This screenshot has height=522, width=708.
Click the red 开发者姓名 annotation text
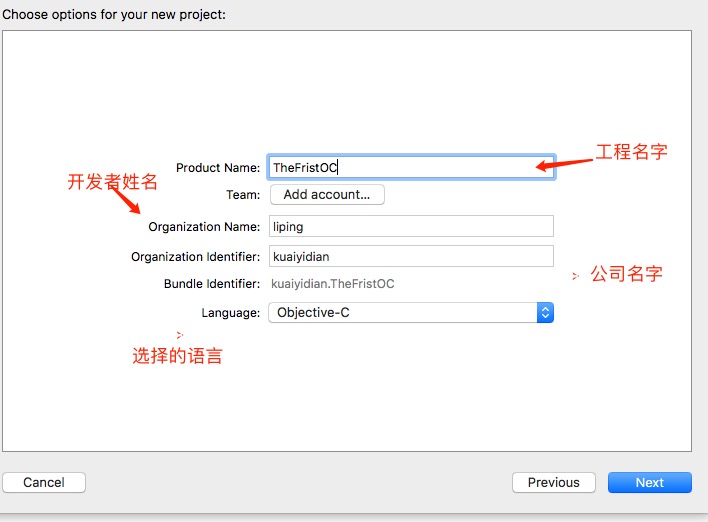pyautogui.click(x=113, y=182)
